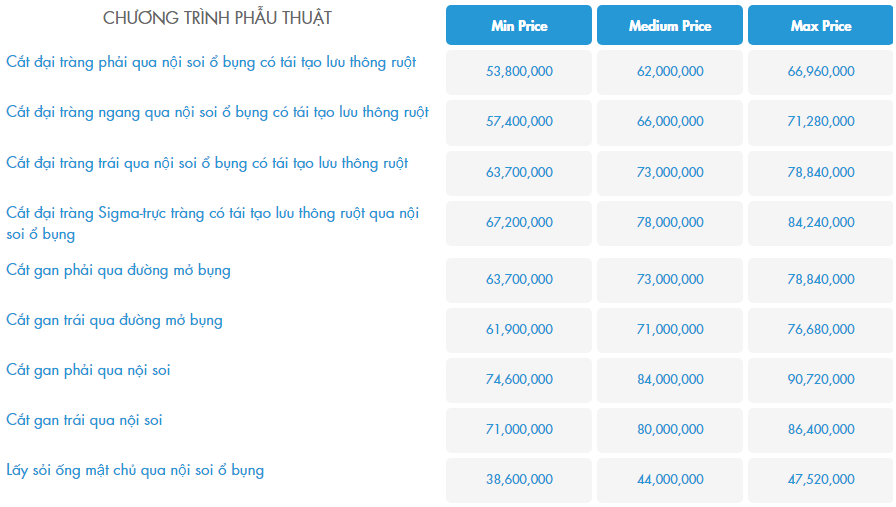Click the Medium Price column header
This screenshot has width=896, height=507.
670,26
